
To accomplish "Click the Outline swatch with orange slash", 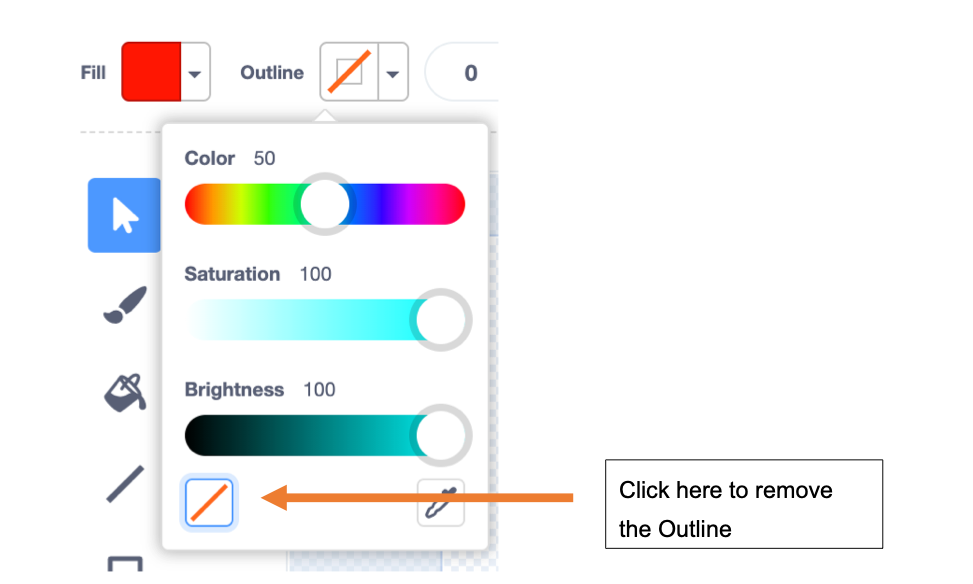I will (x=349, y=72).
